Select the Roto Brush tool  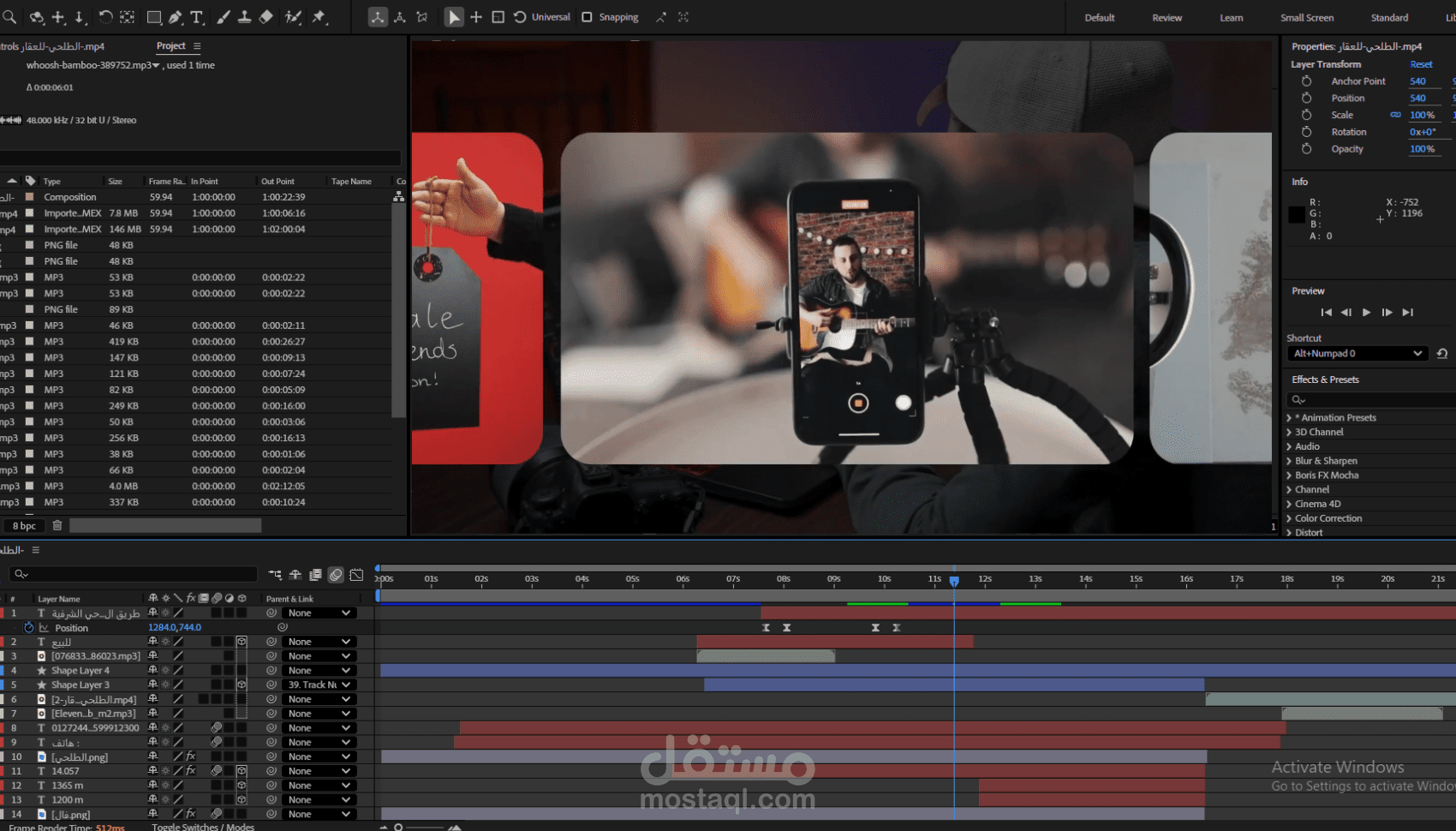point(293,17)
